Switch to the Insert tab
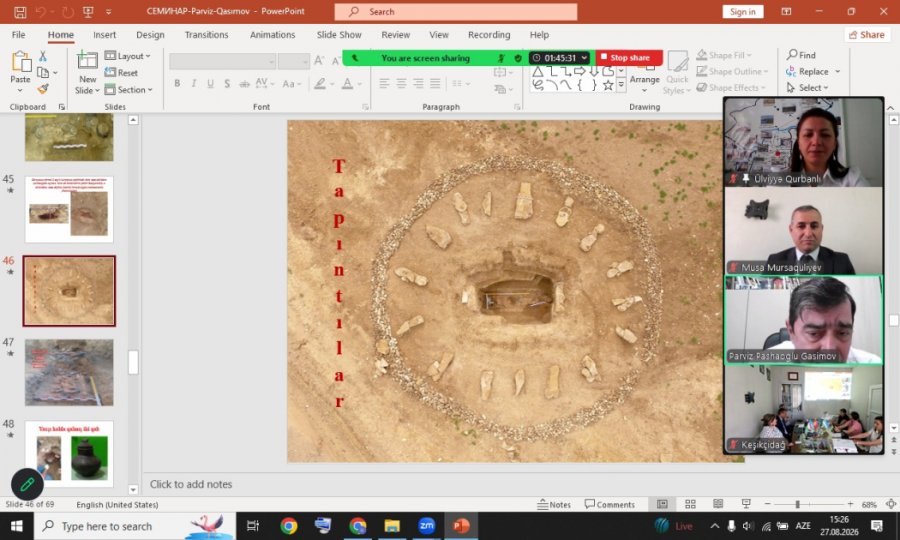This screenshot has height=540, width=900. (104, 34)
